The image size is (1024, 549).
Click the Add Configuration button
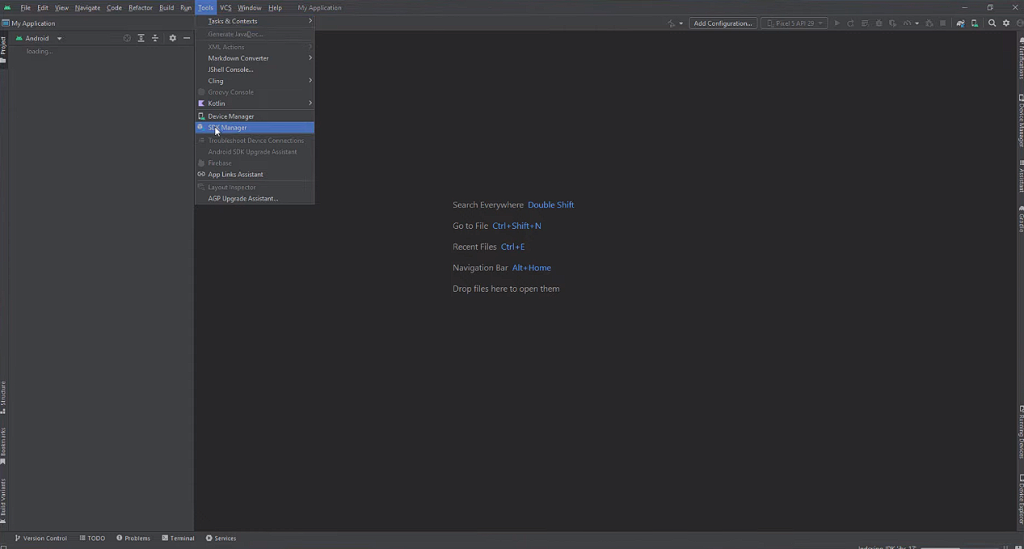(x=723, y=23)
